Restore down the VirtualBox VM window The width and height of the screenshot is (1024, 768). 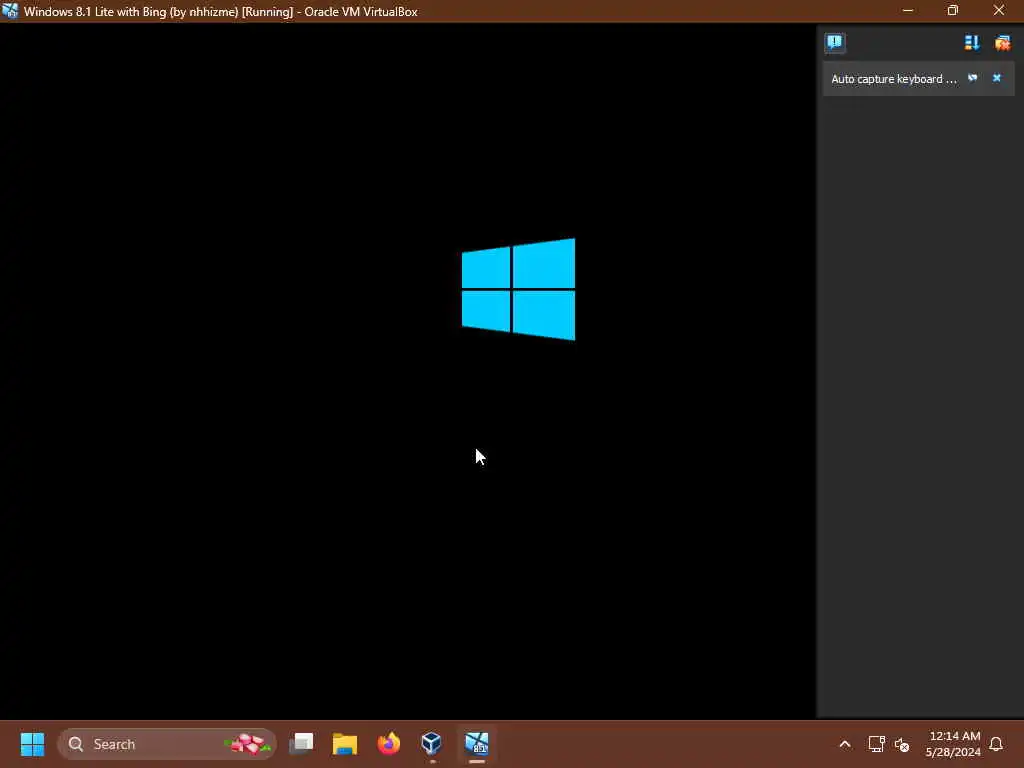click(x=953, y=10)
